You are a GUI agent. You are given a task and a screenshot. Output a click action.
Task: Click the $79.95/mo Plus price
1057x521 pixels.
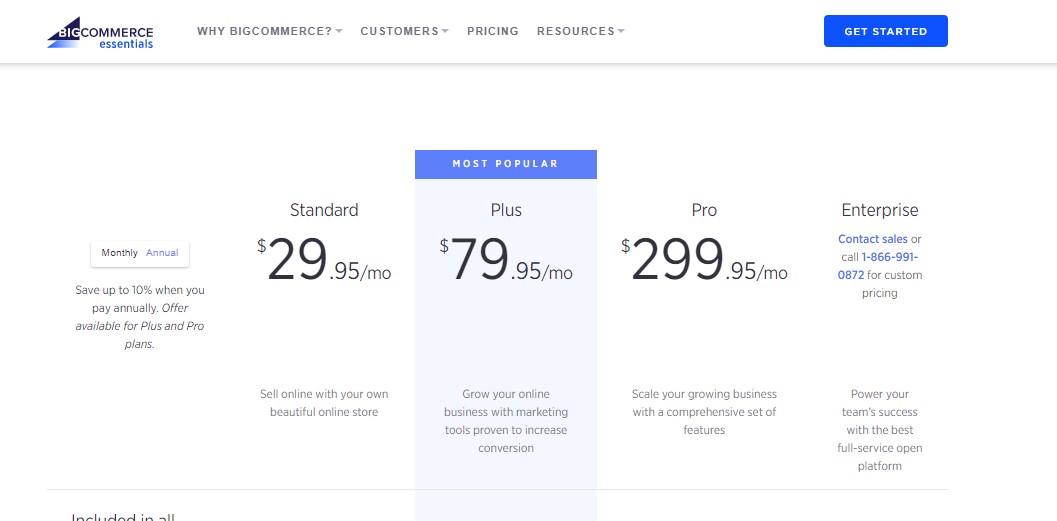click(x=506, y=260)
